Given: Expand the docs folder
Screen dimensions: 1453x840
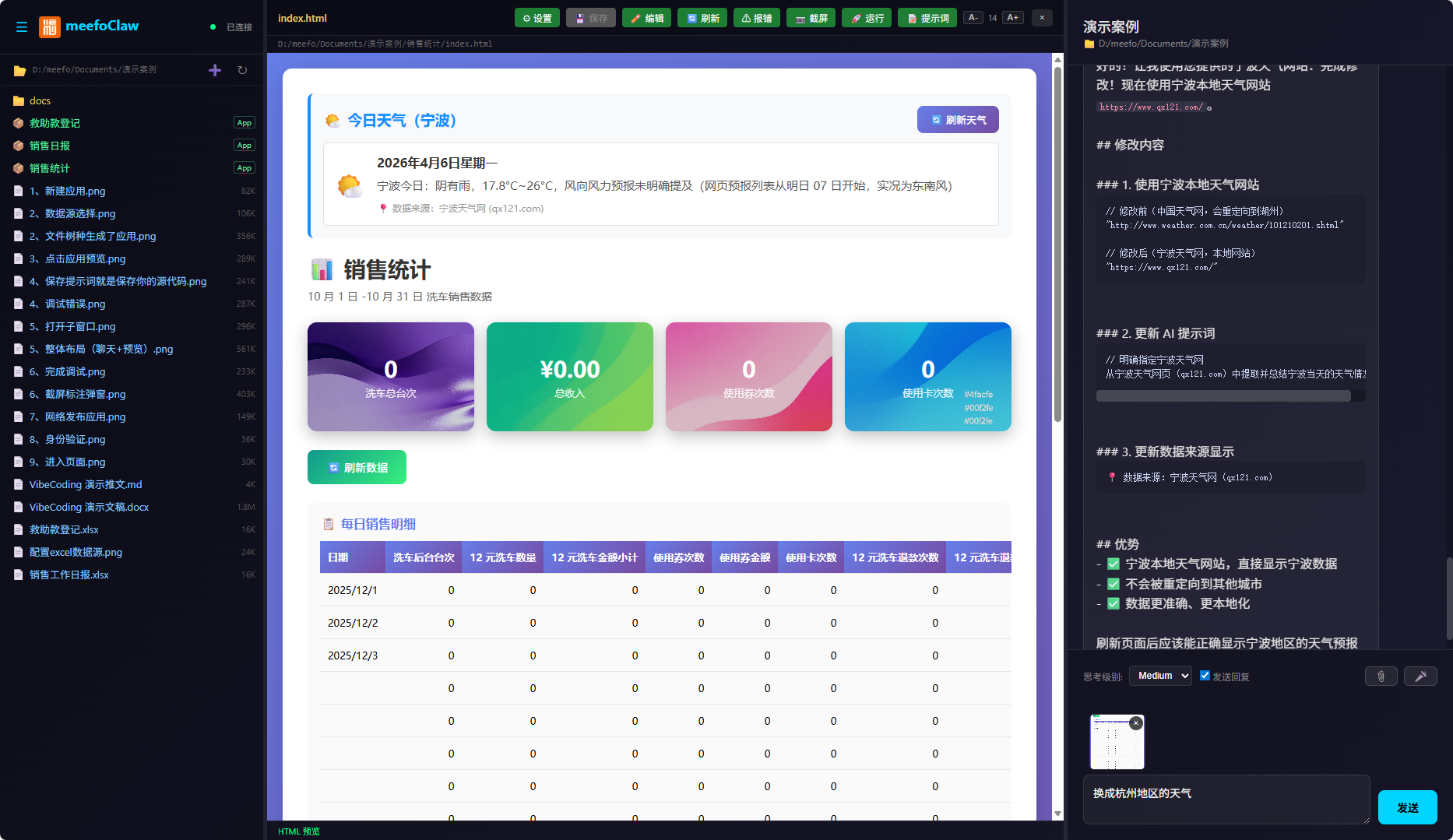Looking at the screenshot, I should (39, 100).
